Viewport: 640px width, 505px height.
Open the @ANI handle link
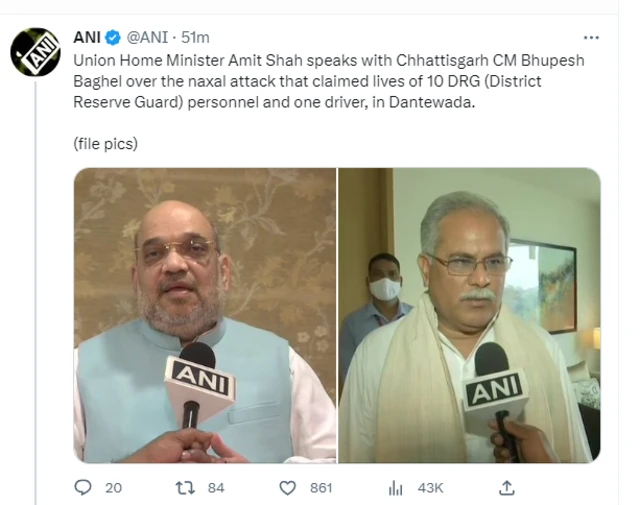coord(147,38)
